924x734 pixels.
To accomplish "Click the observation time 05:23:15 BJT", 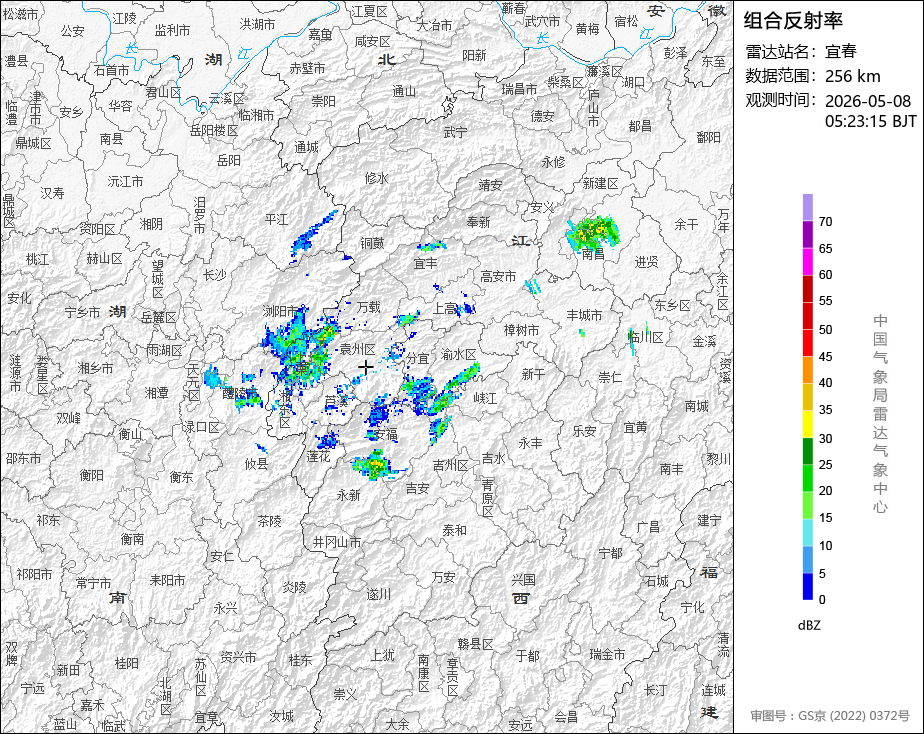I will (870, 121).
